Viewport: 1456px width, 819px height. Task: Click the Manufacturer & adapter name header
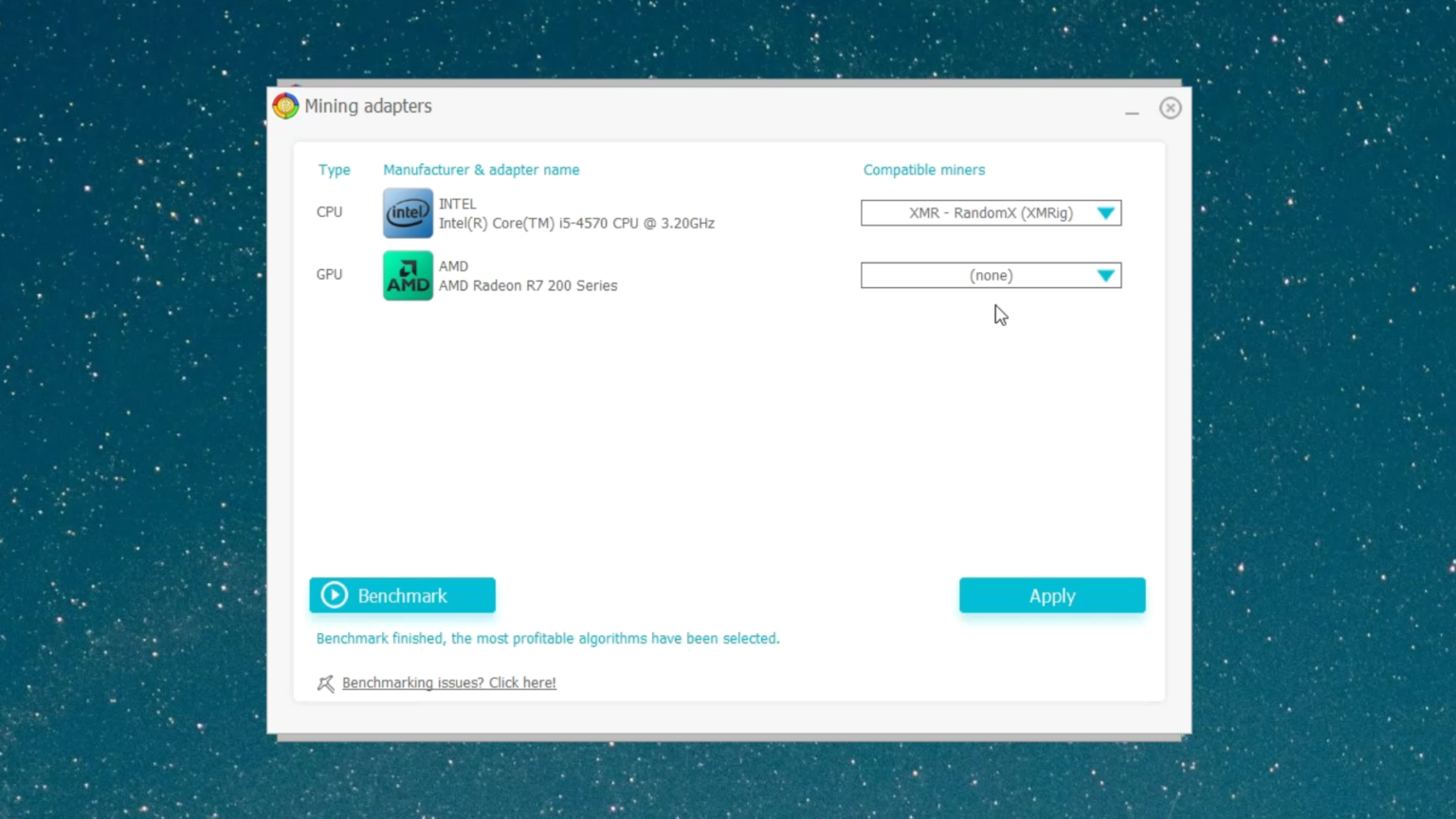481,170
